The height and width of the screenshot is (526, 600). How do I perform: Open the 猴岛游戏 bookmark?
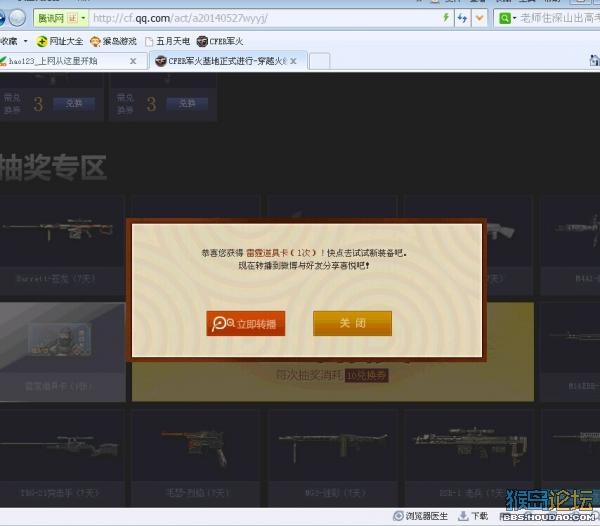coord(113,41)
